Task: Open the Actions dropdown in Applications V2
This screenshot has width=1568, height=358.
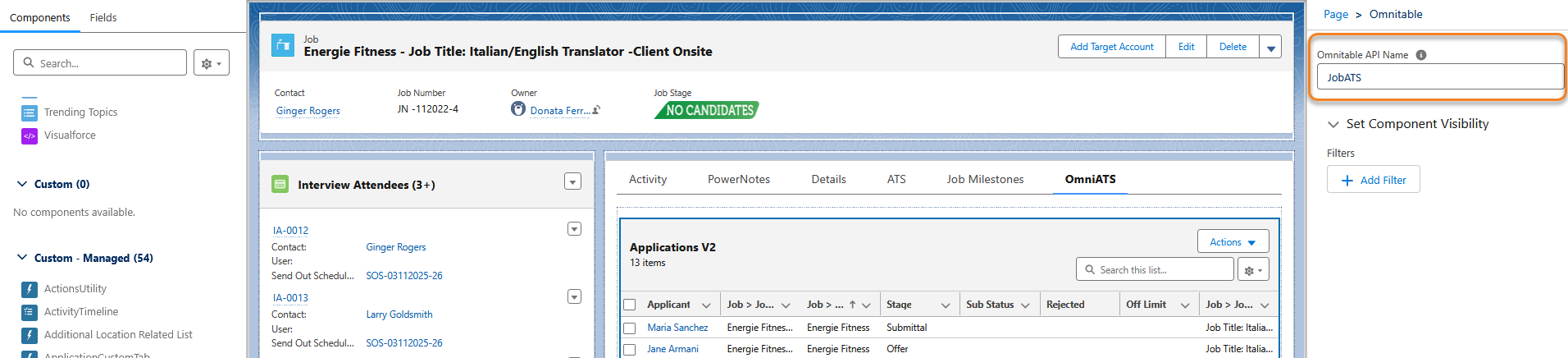Action: [x=1233, y=241]
